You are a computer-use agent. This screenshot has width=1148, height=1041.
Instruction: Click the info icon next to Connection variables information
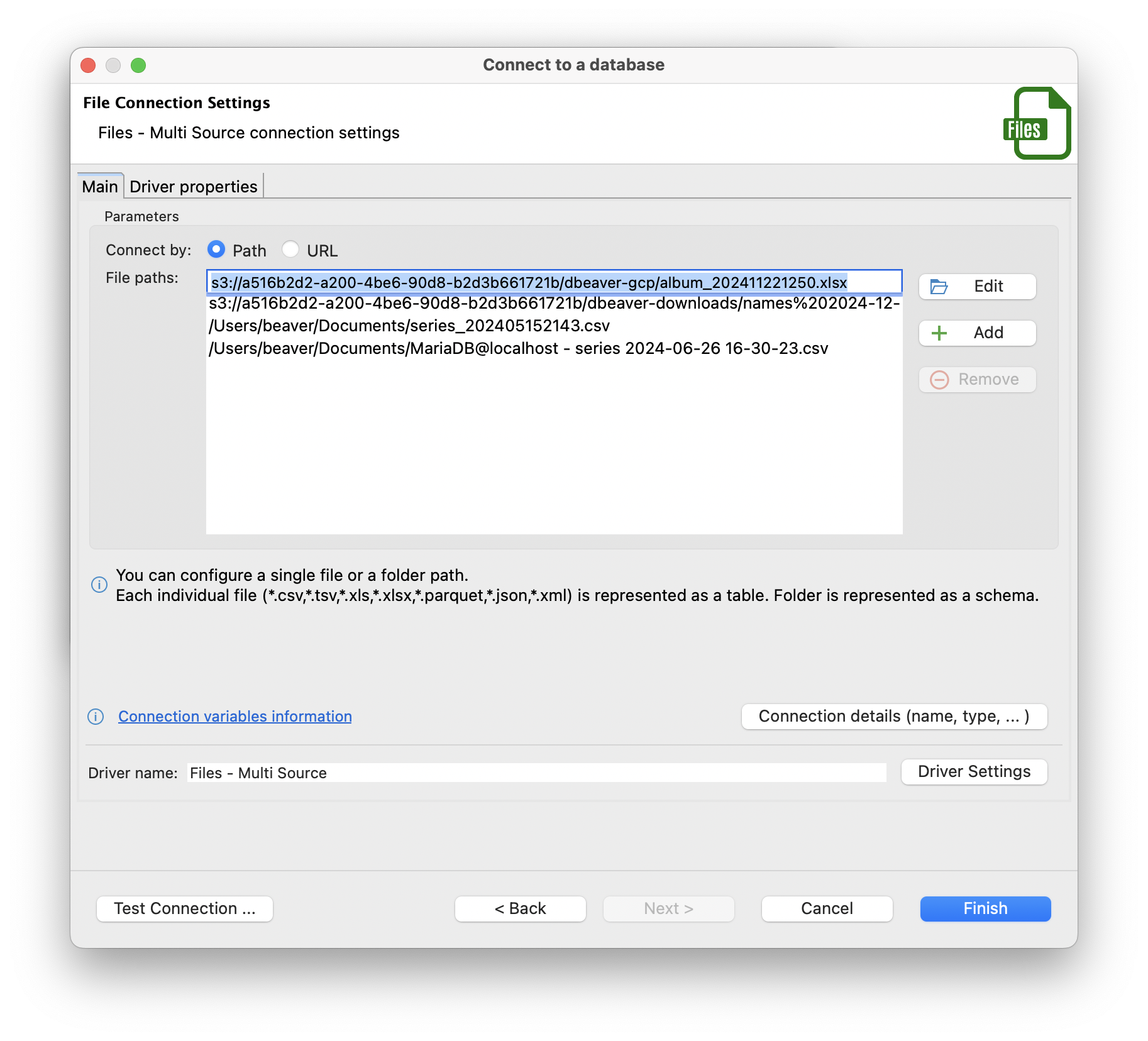click(x=95, y=717)
